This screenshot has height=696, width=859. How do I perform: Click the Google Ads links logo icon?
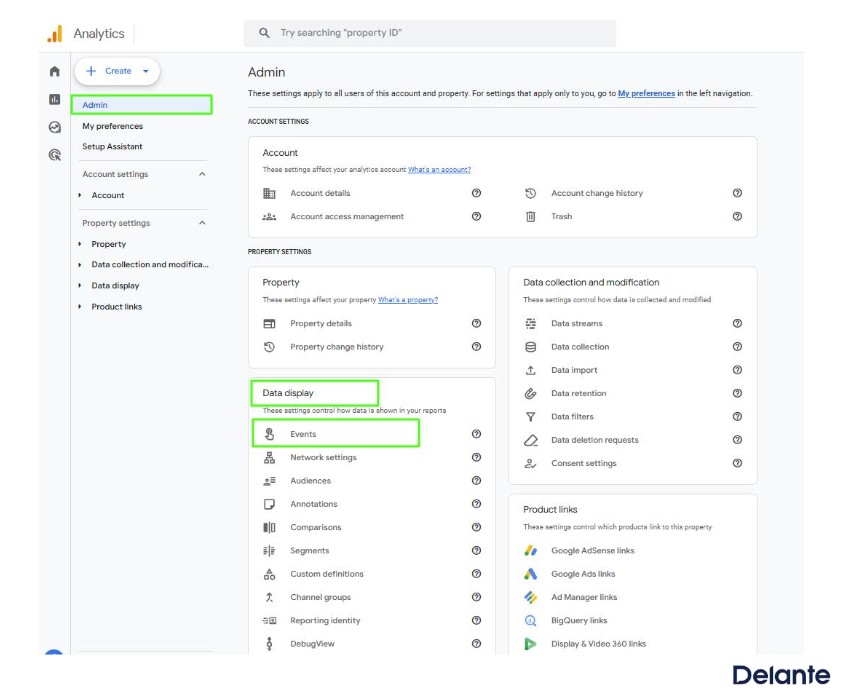(x=530, y=574)
